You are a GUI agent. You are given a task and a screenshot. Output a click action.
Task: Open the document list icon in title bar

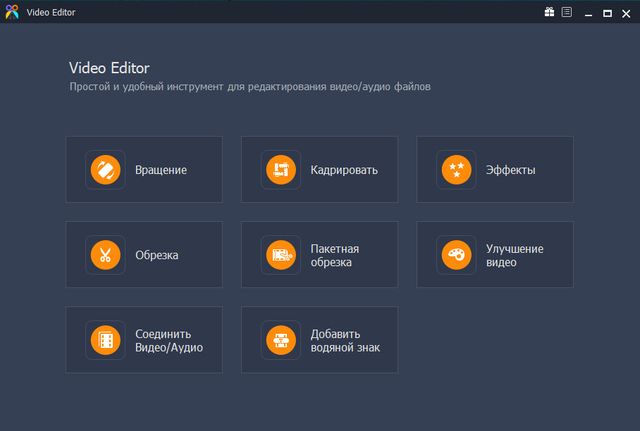[567, 12]
